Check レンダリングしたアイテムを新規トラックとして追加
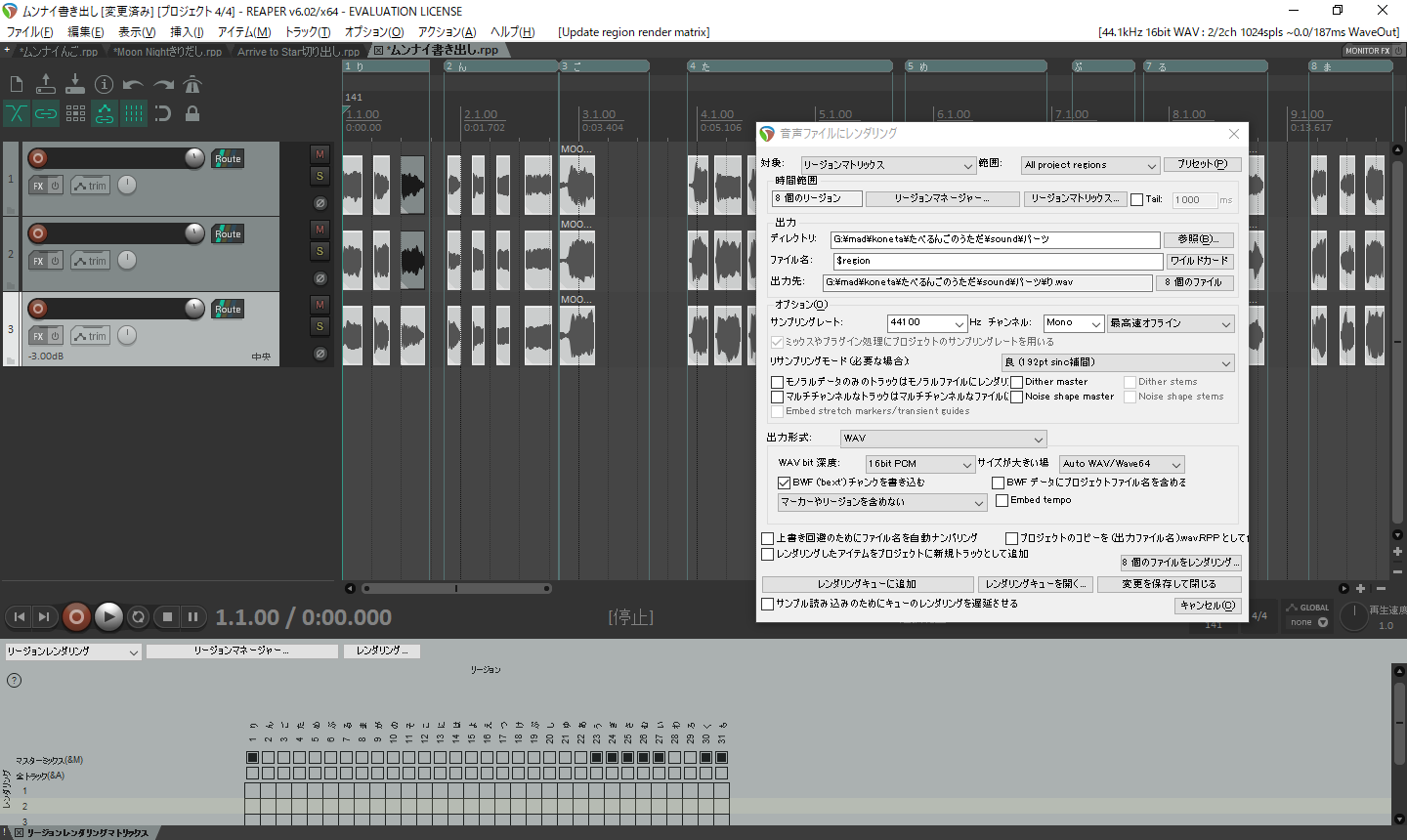The image size is (1407, 840). [x=768, y=554]
